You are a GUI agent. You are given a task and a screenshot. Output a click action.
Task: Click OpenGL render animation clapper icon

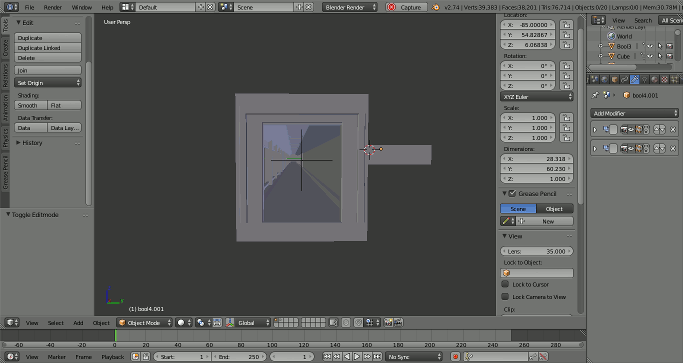(x=398, y=323)
